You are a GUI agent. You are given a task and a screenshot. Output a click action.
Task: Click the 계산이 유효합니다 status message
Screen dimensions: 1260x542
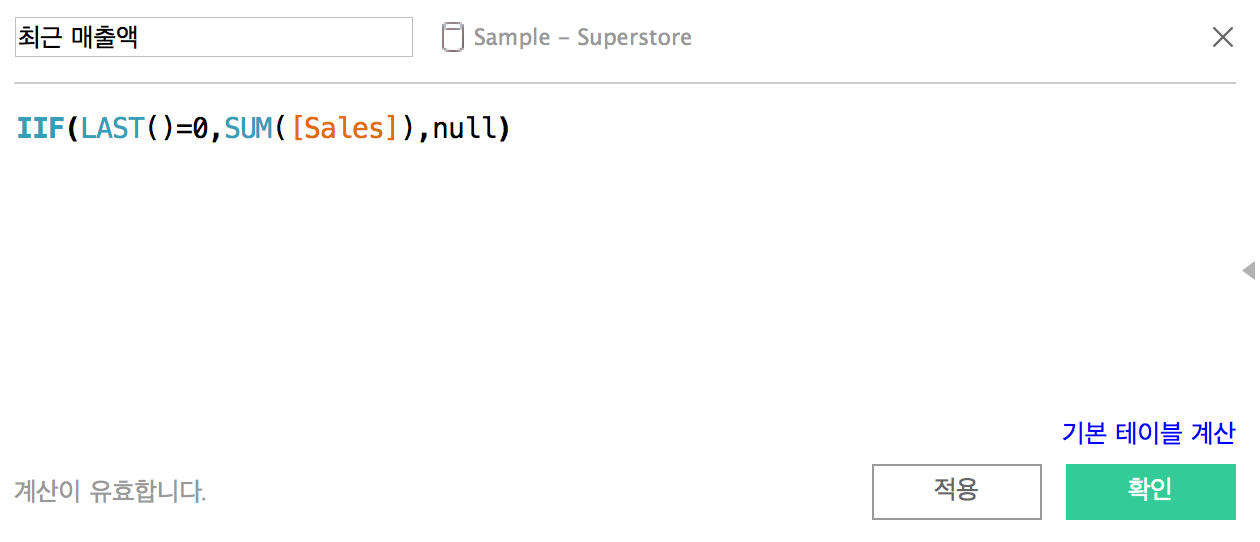coord(111,492)
